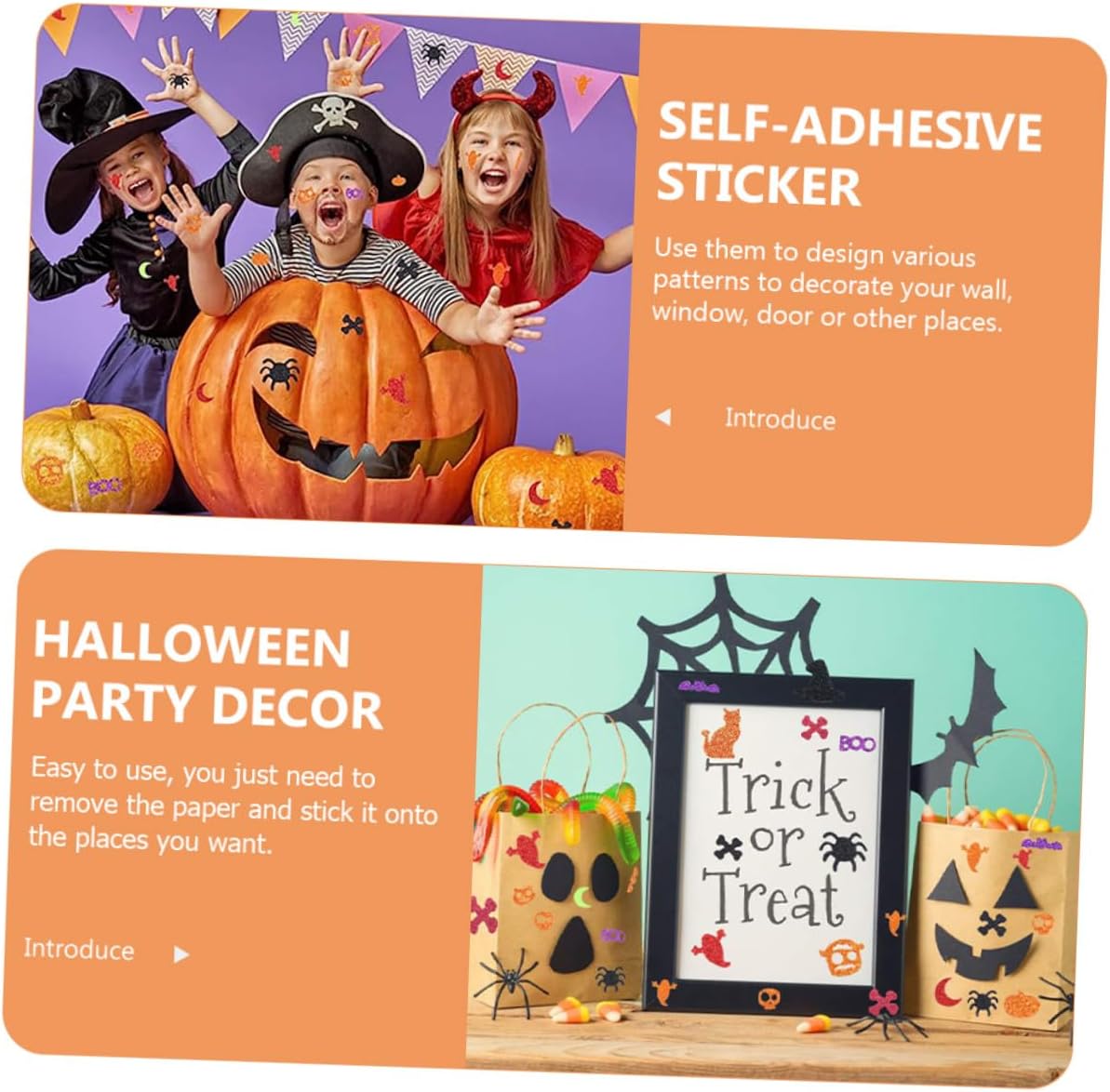The height and width of the screenshot is (1092, 1110).
Task: Click the purple BOO sticker in the frame
Action: point(857,743)
